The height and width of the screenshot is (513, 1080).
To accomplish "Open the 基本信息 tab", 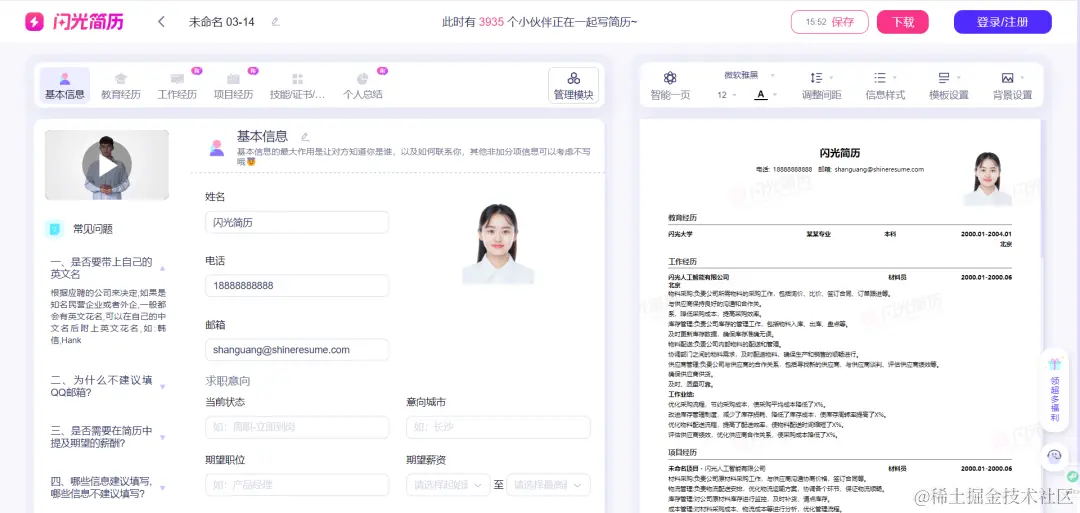I will click(65, 85).
